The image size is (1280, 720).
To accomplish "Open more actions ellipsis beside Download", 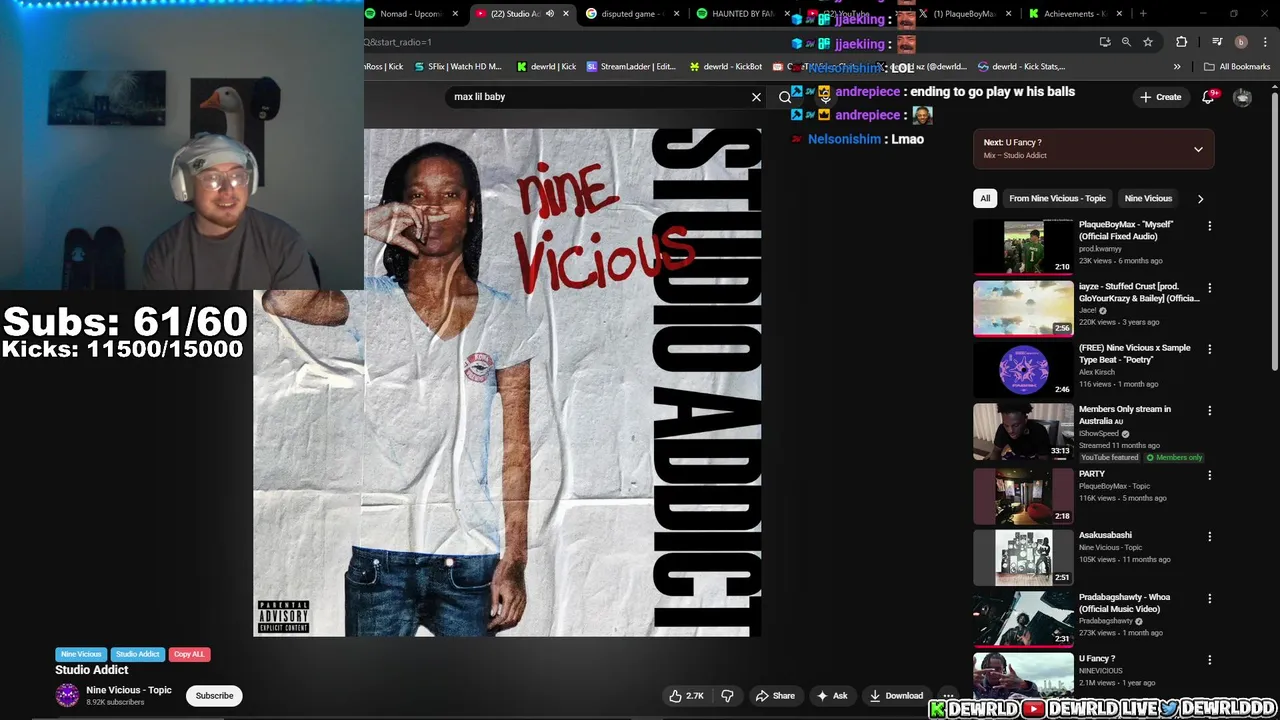I will point(948,696).
